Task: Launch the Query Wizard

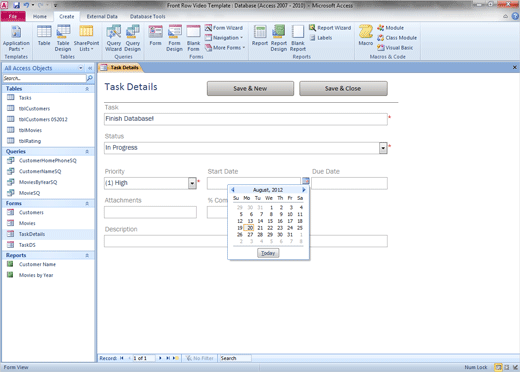Action: (x=113, y=39)
